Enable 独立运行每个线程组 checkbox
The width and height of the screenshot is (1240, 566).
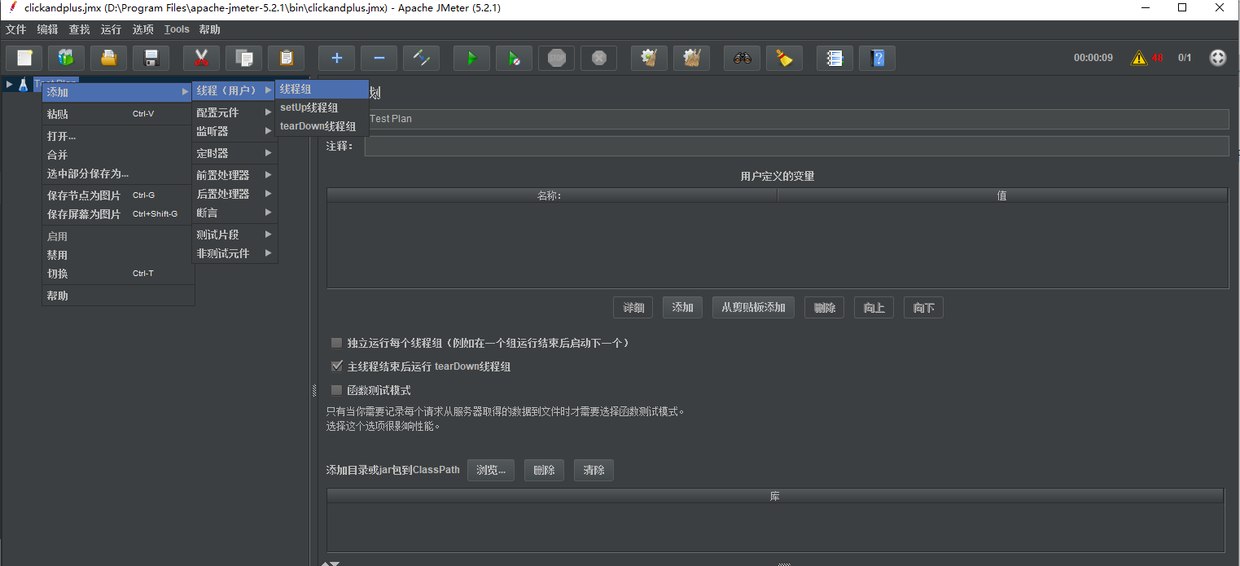coord(337,343)
